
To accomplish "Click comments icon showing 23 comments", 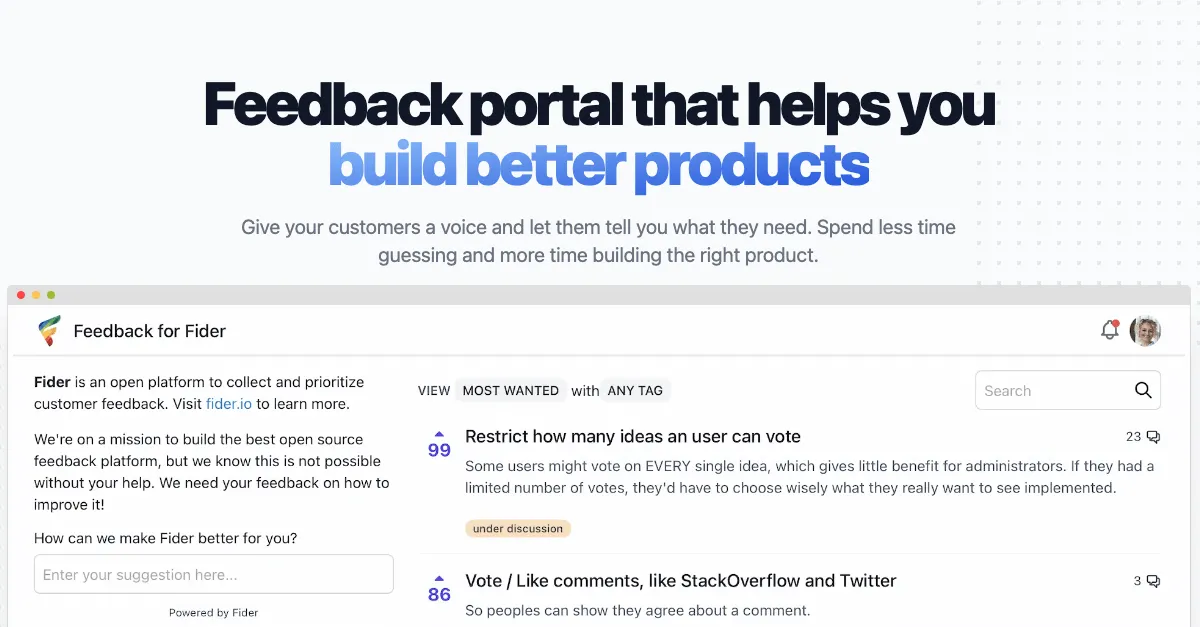I will pos(1153,437).
